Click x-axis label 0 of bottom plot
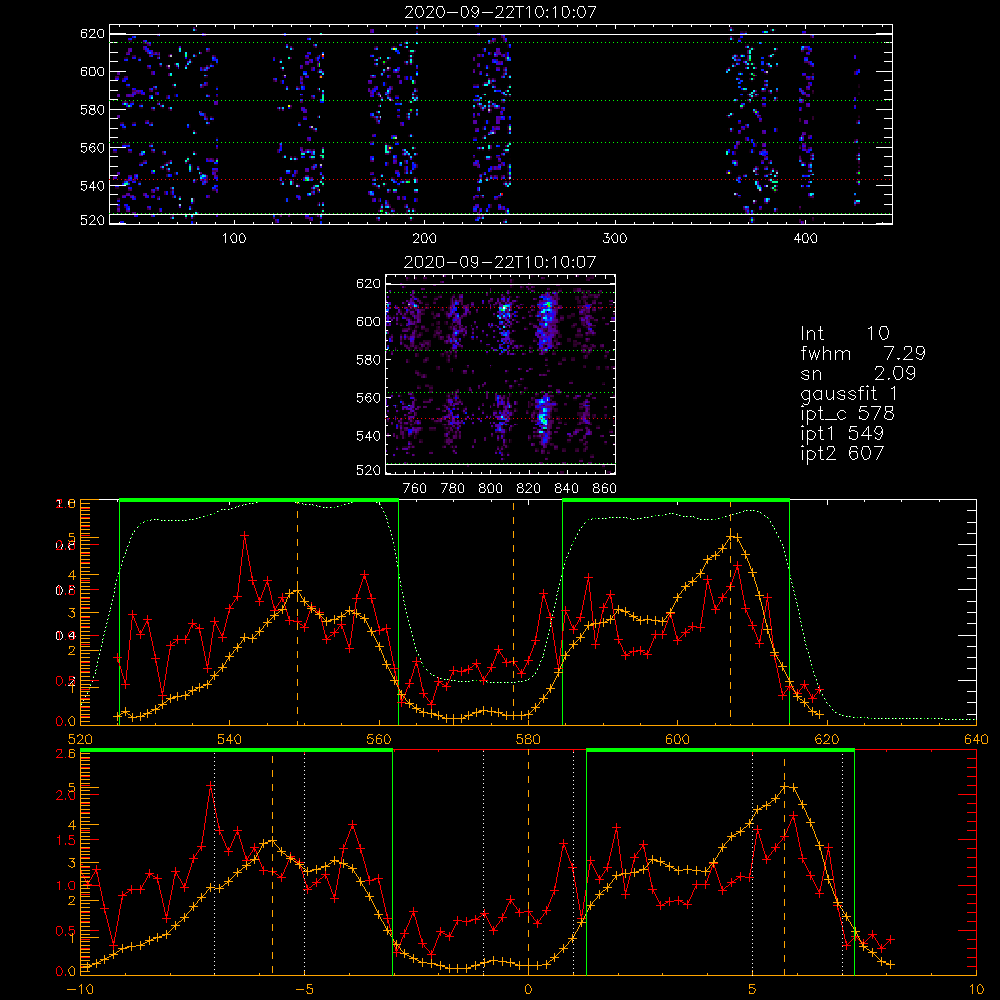 tap(528, 990)
